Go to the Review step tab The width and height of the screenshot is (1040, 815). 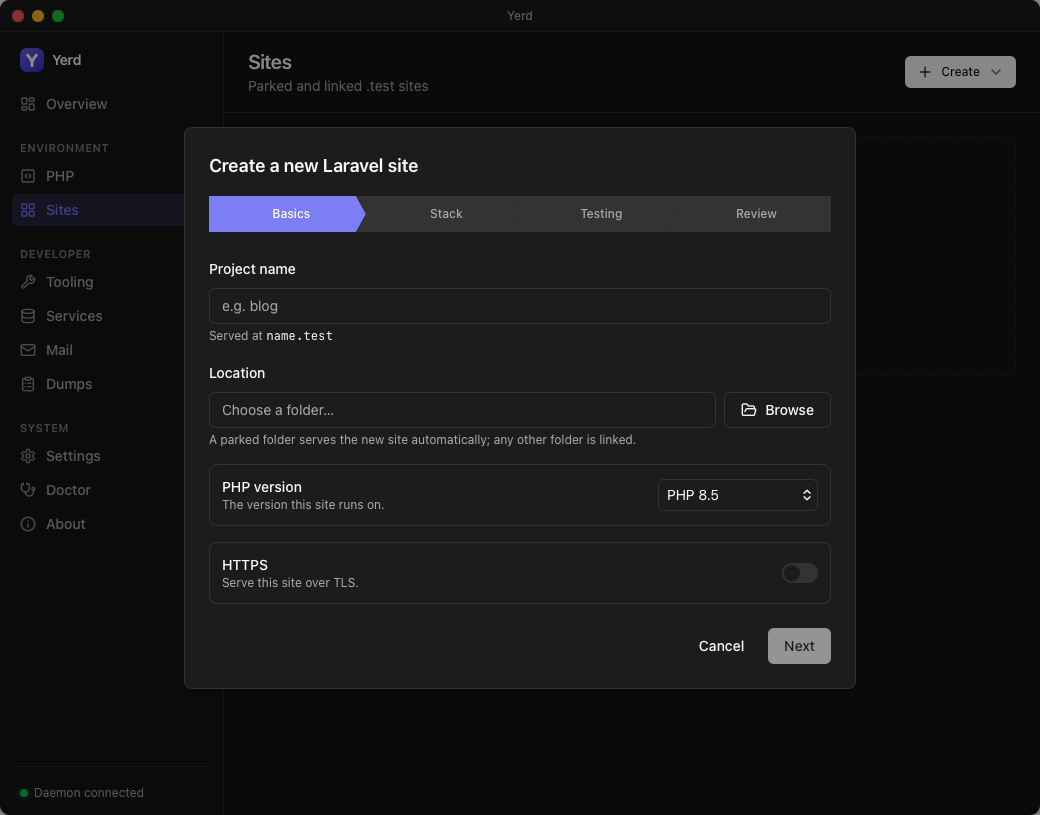tap(755, 214)
